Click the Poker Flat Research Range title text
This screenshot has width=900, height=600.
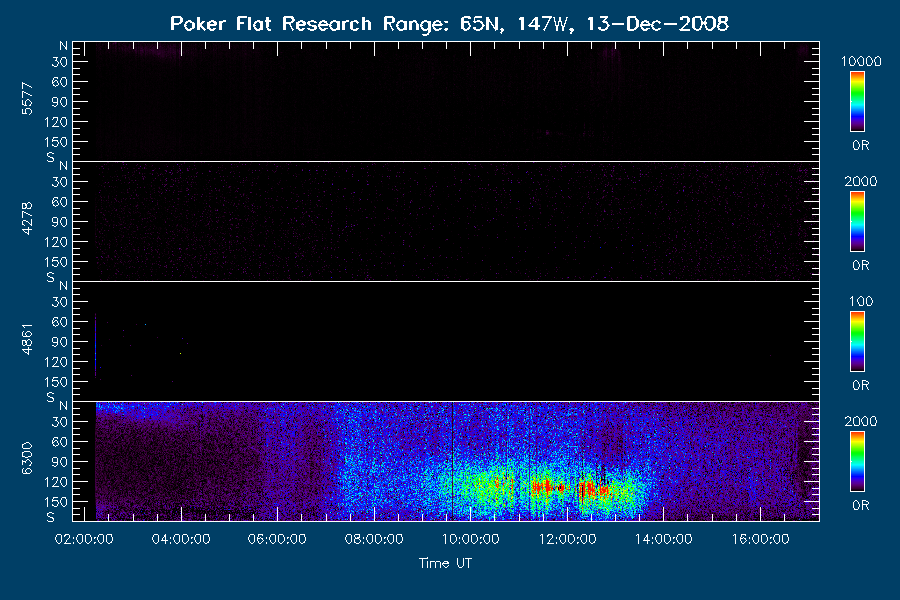click(449, 24)
